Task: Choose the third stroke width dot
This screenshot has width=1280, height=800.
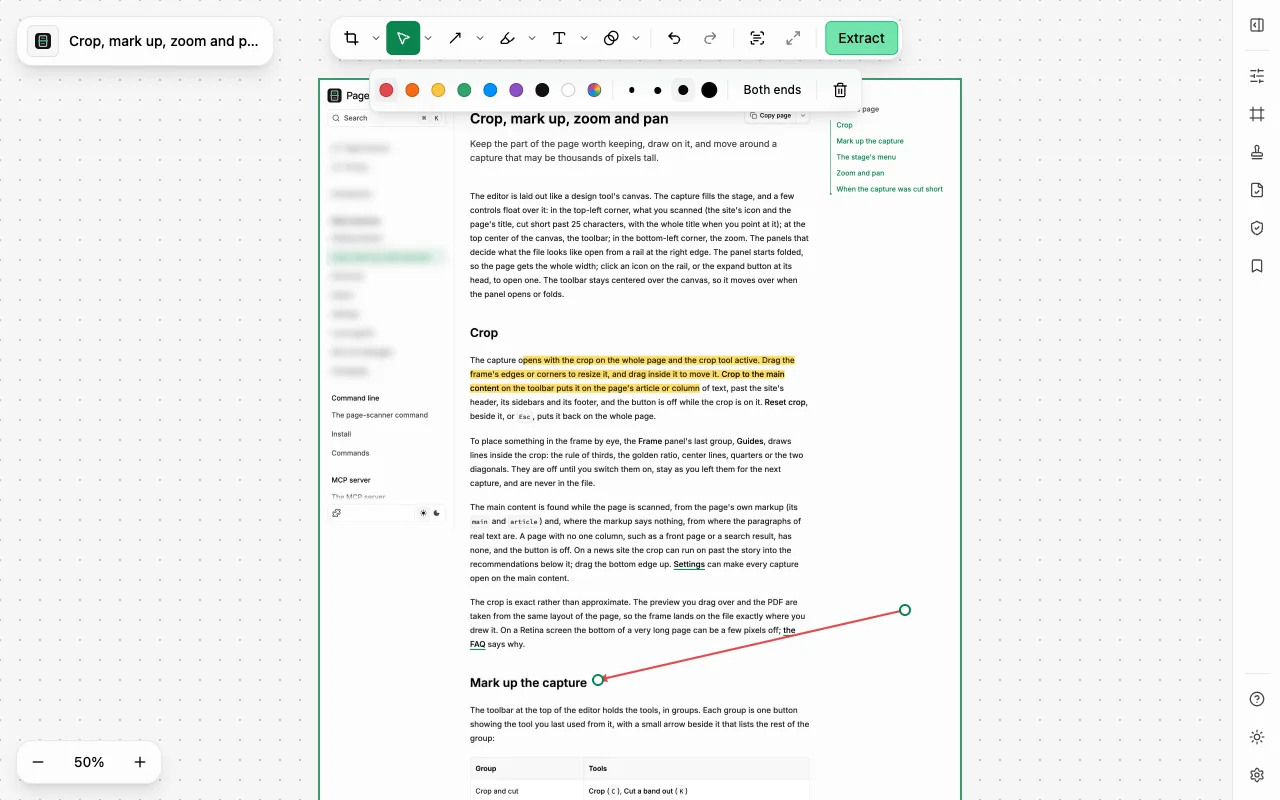Action: point(683,90)
